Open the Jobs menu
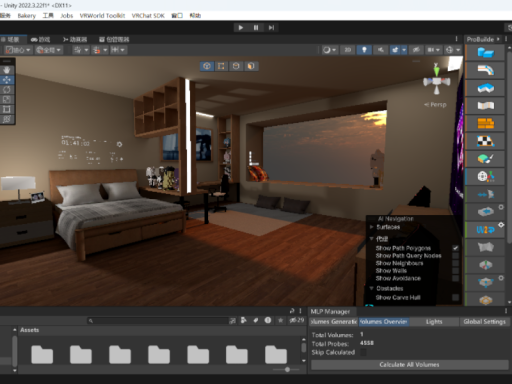512x384 pixels. tap(67, 16)
